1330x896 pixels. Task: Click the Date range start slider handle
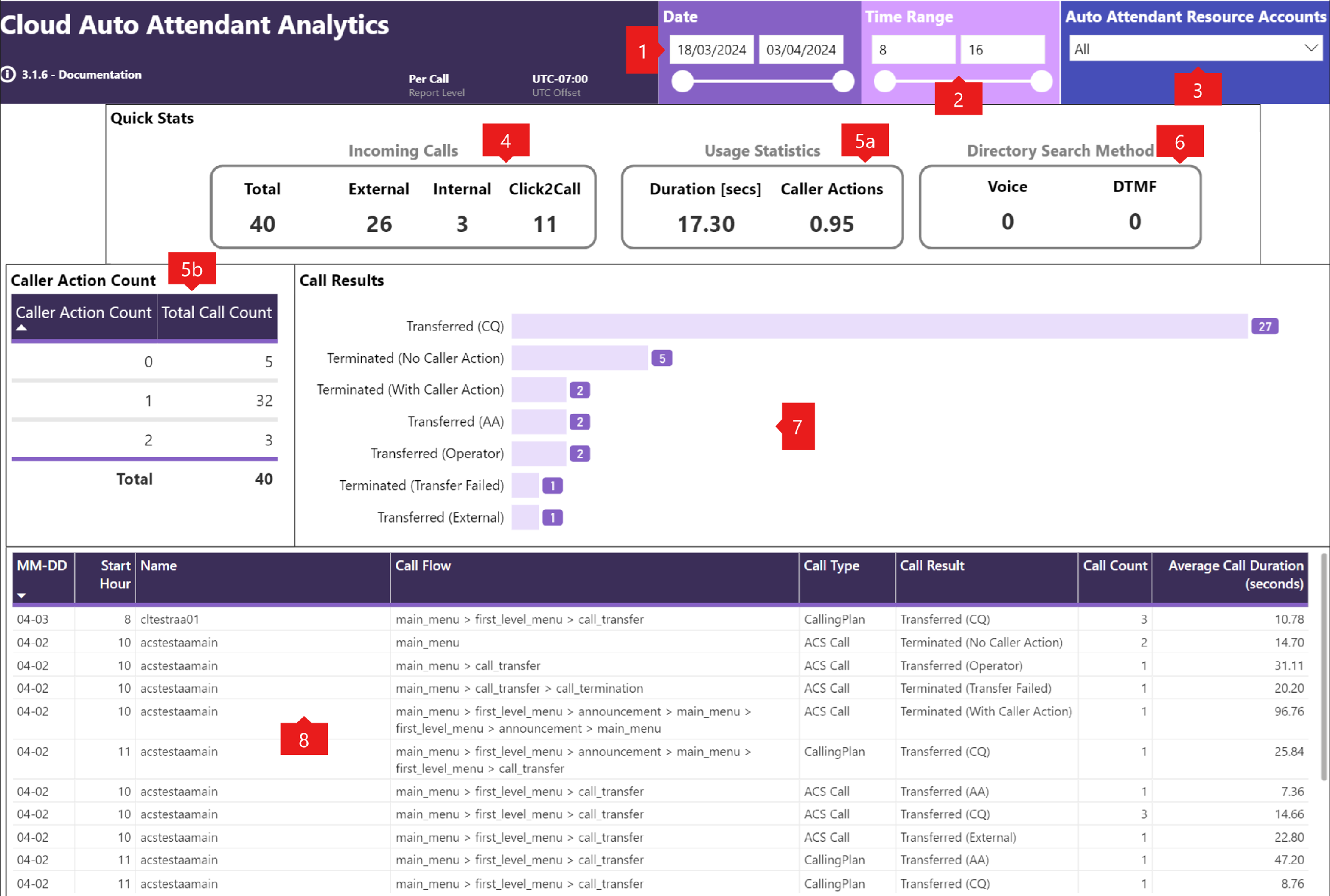(682, 82)
